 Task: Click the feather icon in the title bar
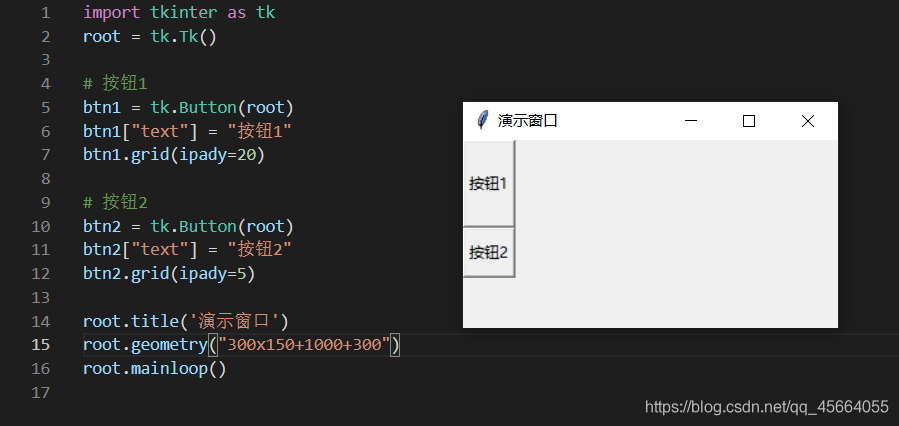483,120
